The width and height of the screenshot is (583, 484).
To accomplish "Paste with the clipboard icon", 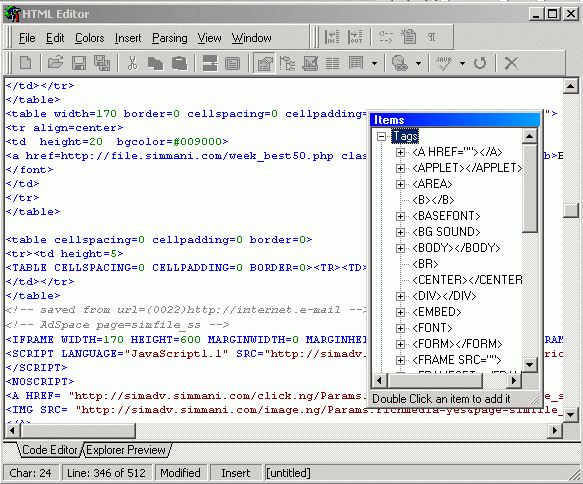I will coord(179,63).
